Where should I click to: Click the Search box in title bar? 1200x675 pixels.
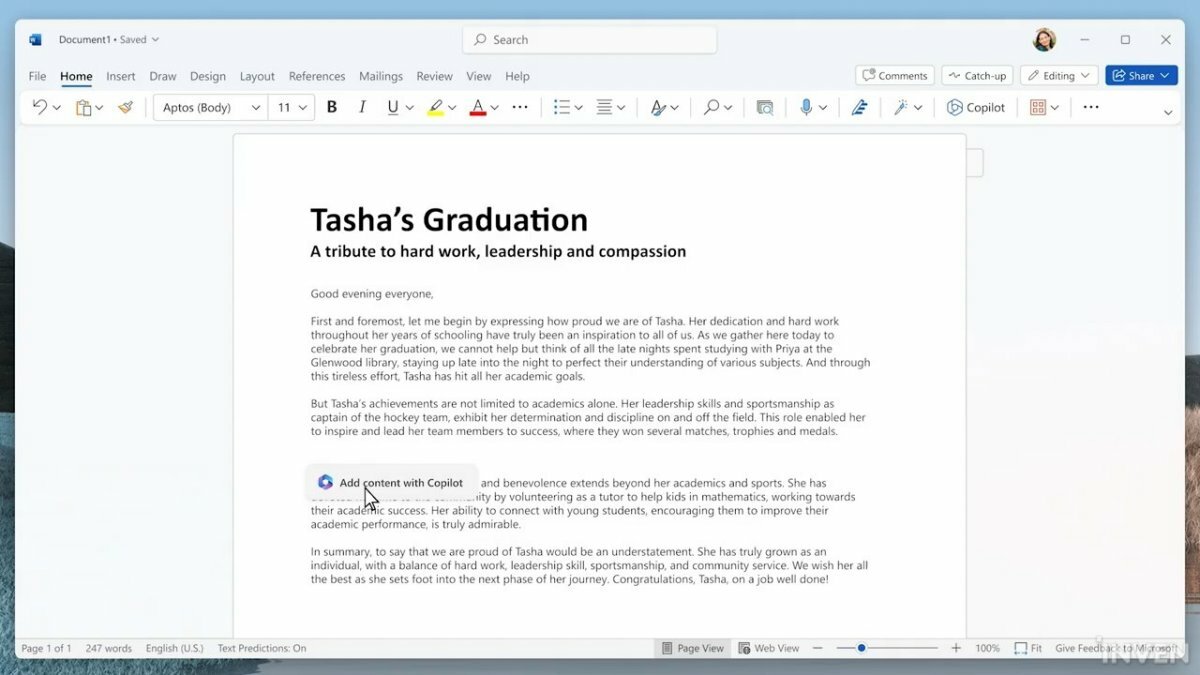click(x=590, y=40)
